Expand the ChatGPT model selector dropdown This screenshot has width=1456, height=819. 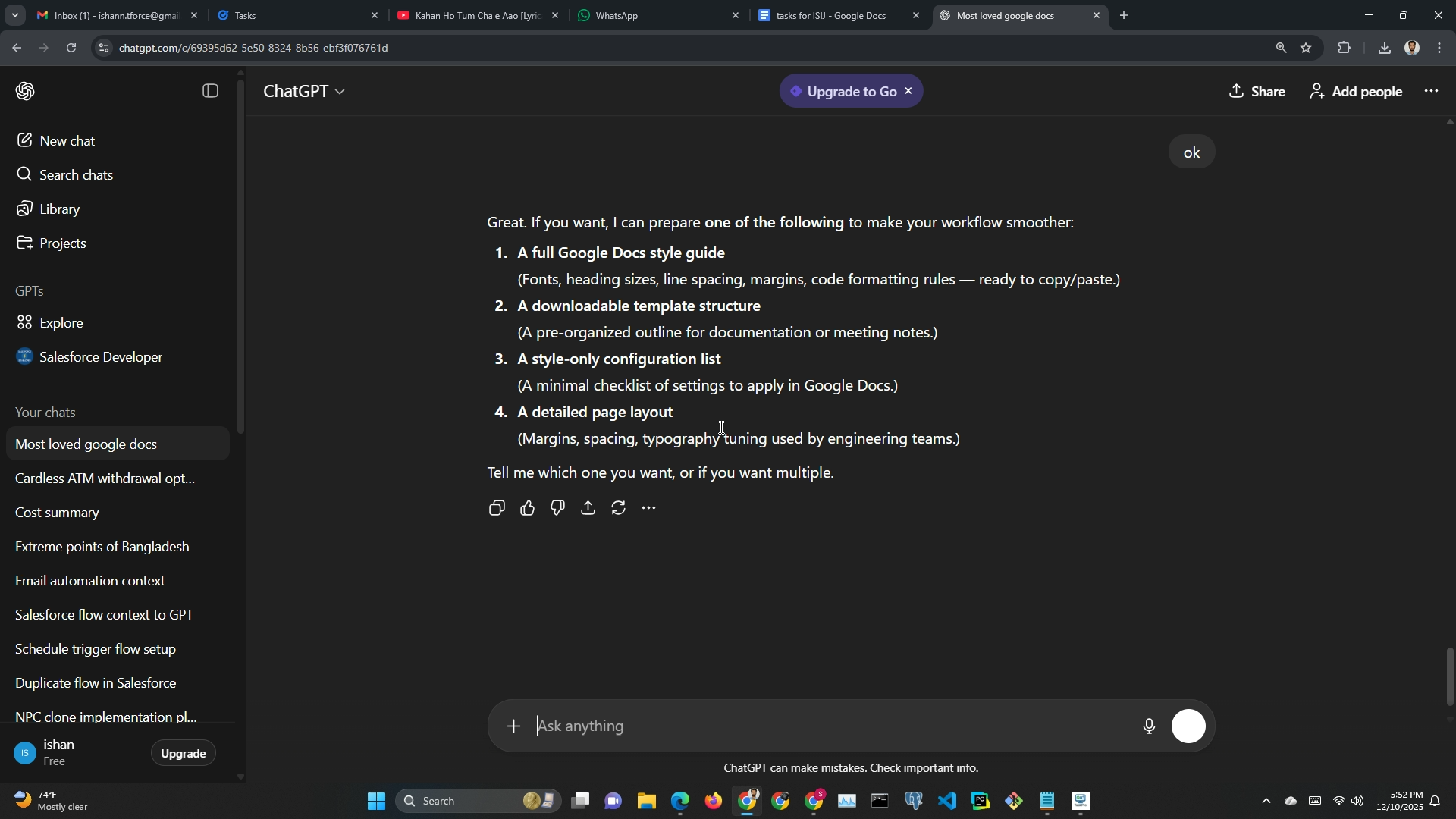pos(304,91)
